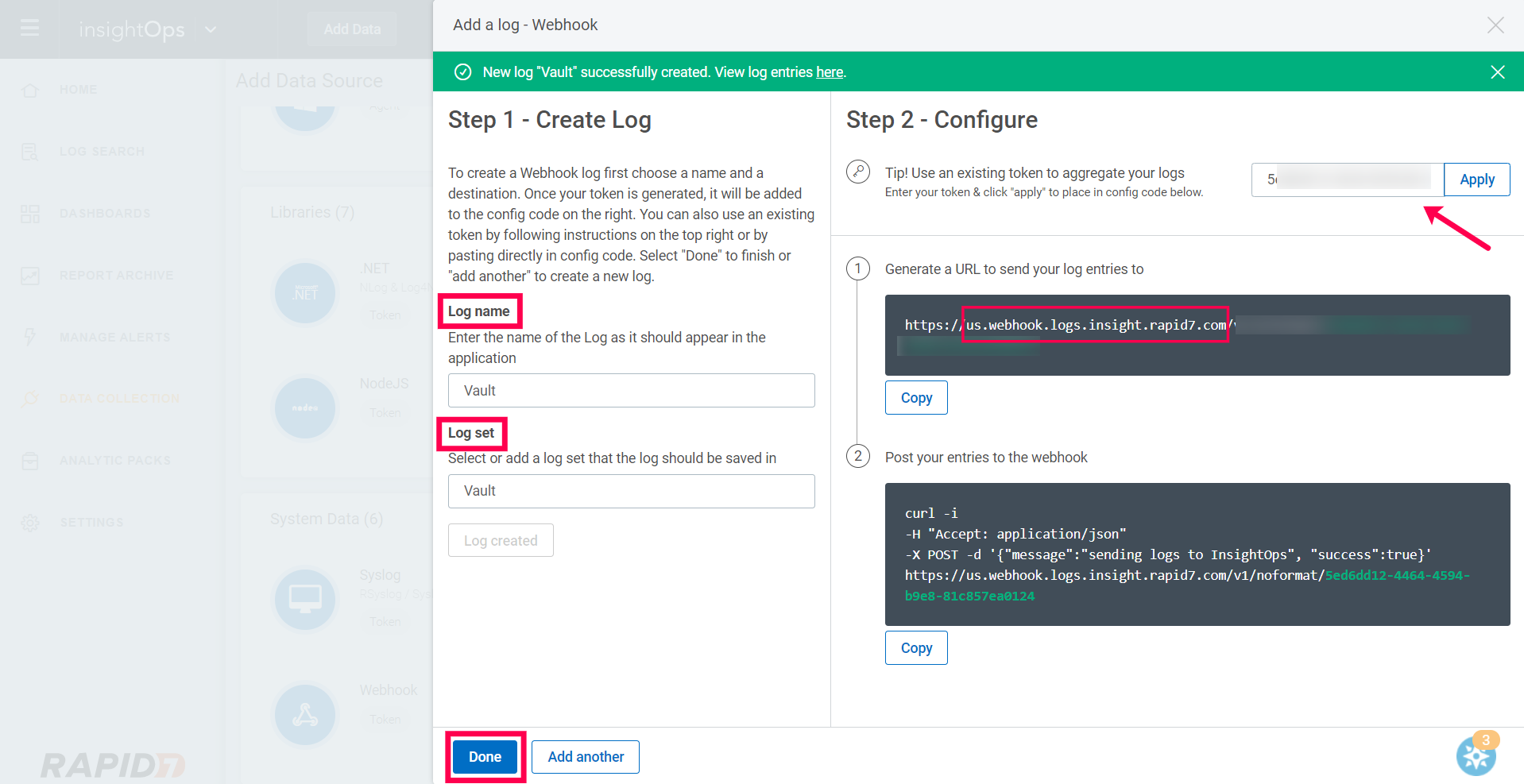This screenshot has height=784, width=1524.
Task: Open Report Archive in the sidebar
Action: tap(29, 274)
